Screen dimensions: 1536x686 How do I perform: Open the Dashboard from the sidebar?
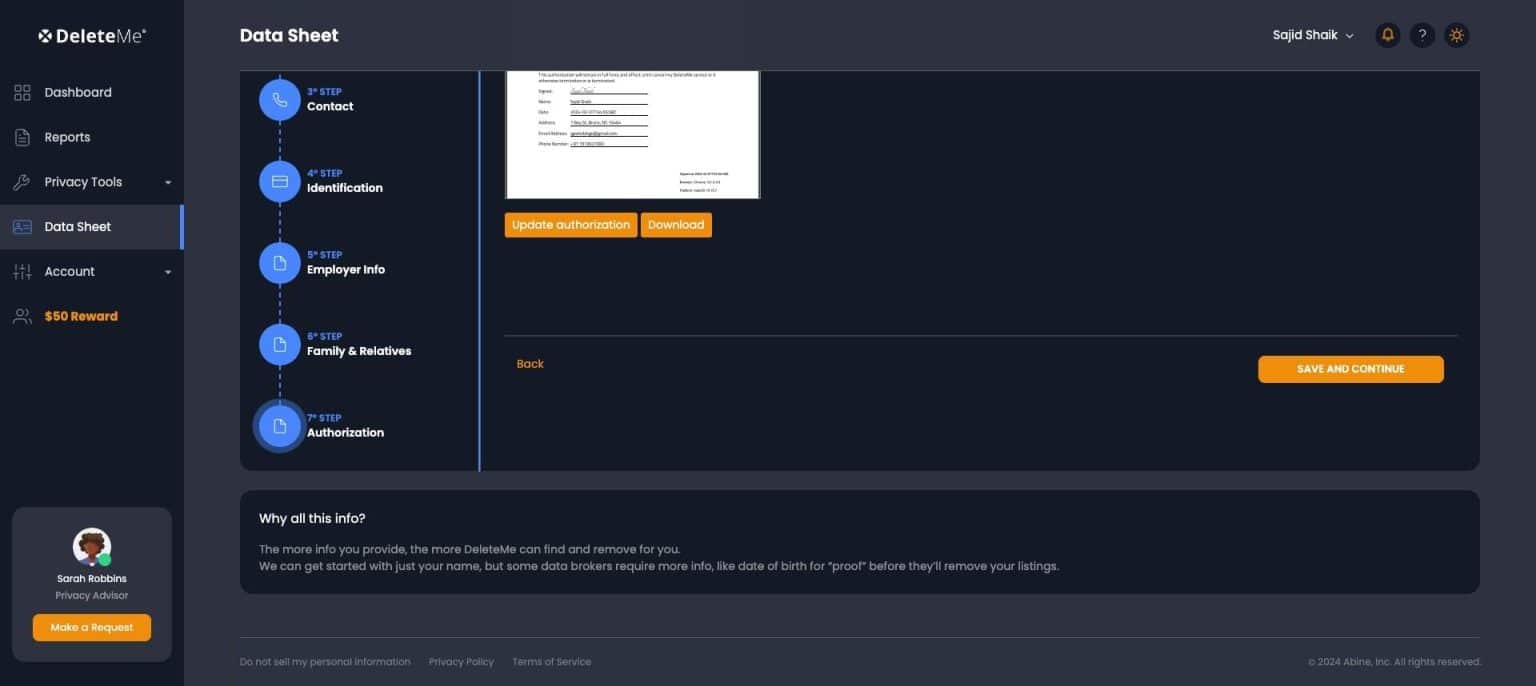[x=78, y=92]
